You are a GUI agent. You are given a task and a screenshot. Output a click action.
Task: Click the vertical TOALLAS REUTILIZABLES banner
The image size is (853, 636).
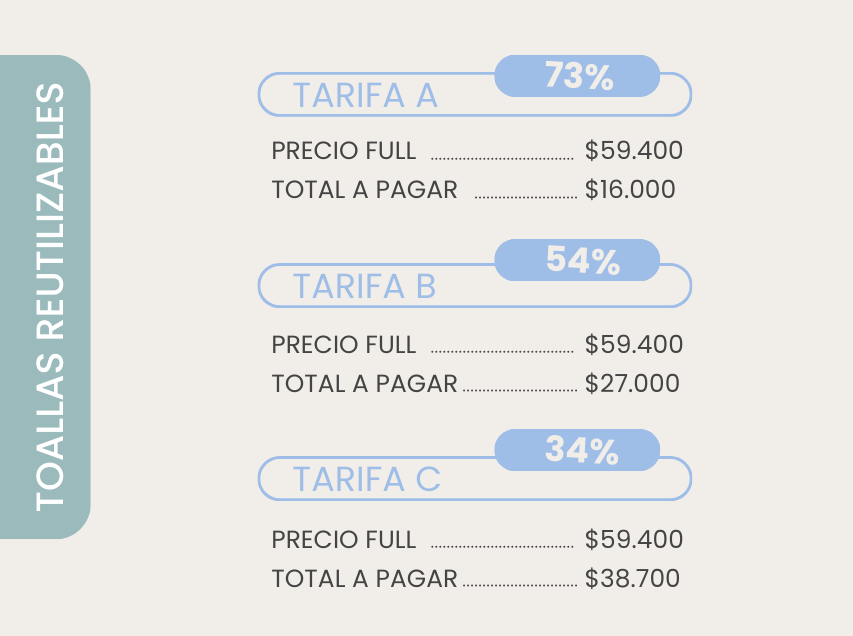pyautogui.click(x=45, y=297)
